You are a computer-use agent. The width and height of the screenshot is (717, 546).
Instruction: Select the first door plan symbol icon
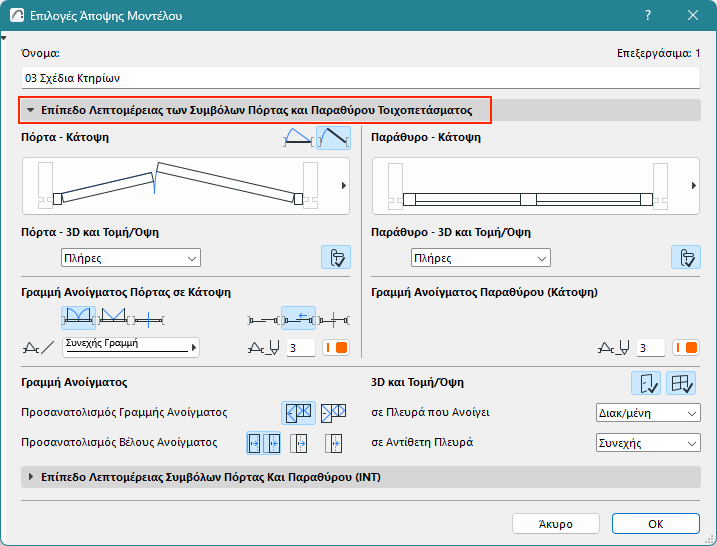point(298,138)
